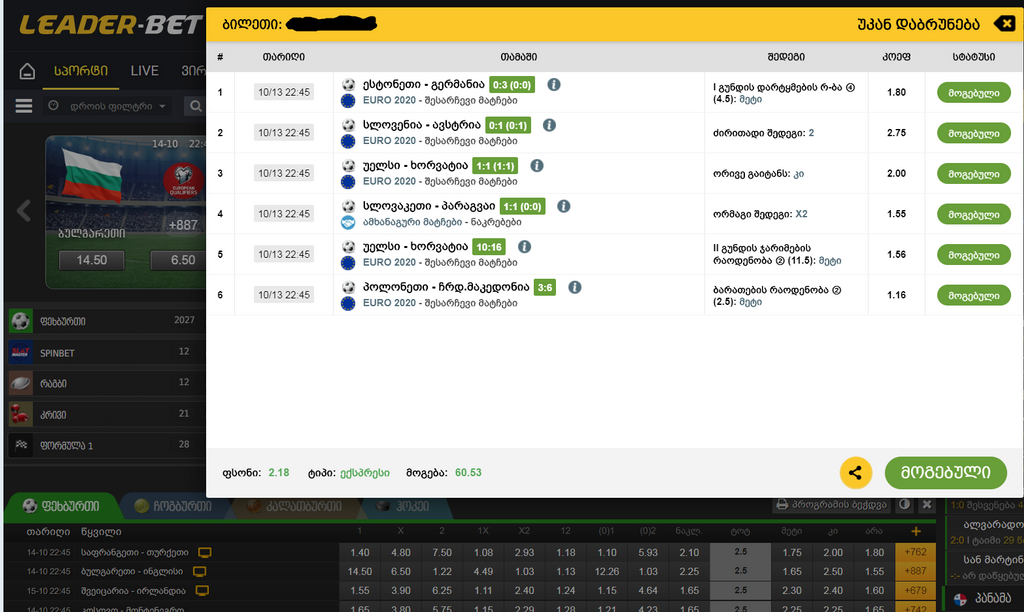The width and height of the screenshot is (1024, 612).
Task: Open the hamburger menu icon
Action: point(24,106)
